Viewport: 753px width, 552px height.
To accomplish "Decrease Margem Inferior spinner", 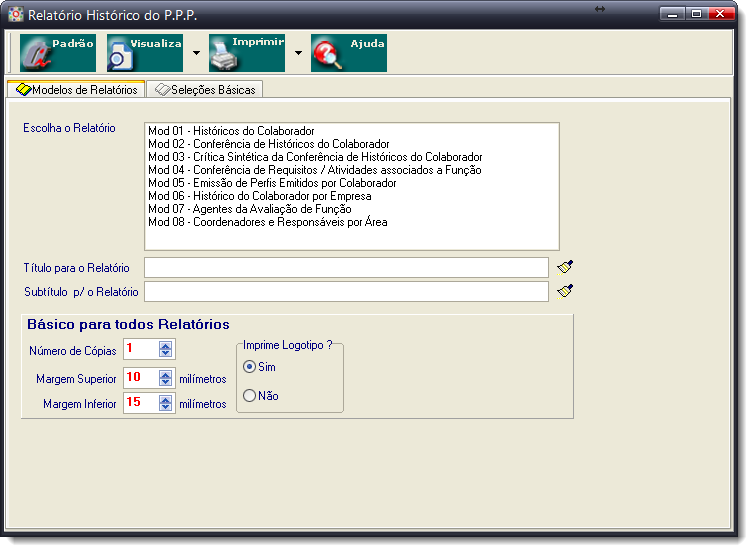I will click(165, 407).
